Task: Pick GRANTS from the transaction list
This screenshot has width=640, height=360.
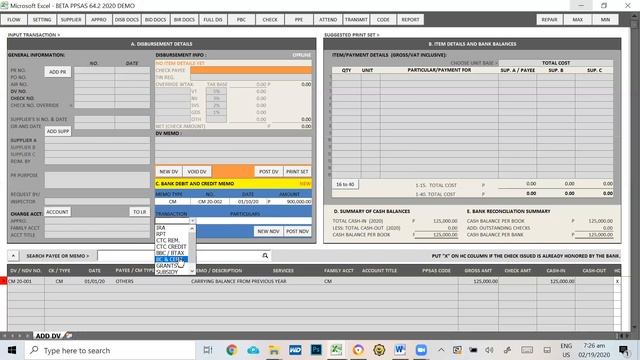Action: (167, 266)
